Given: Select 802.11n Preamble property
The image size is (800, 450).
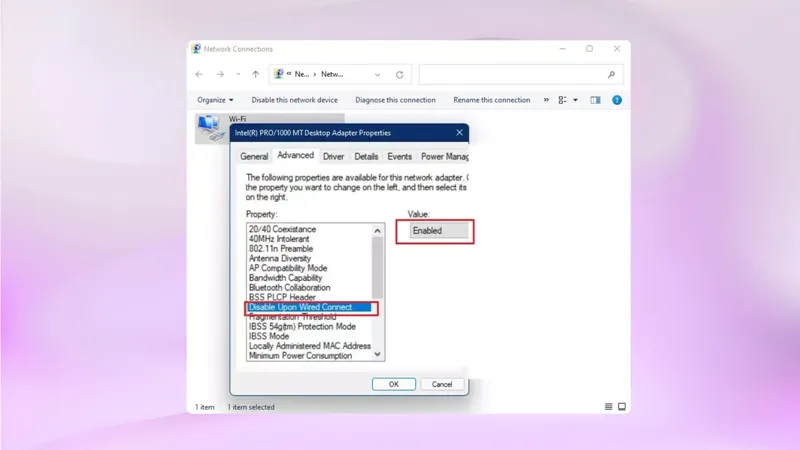Looking at the screenshot, I should tap(281, 248).
